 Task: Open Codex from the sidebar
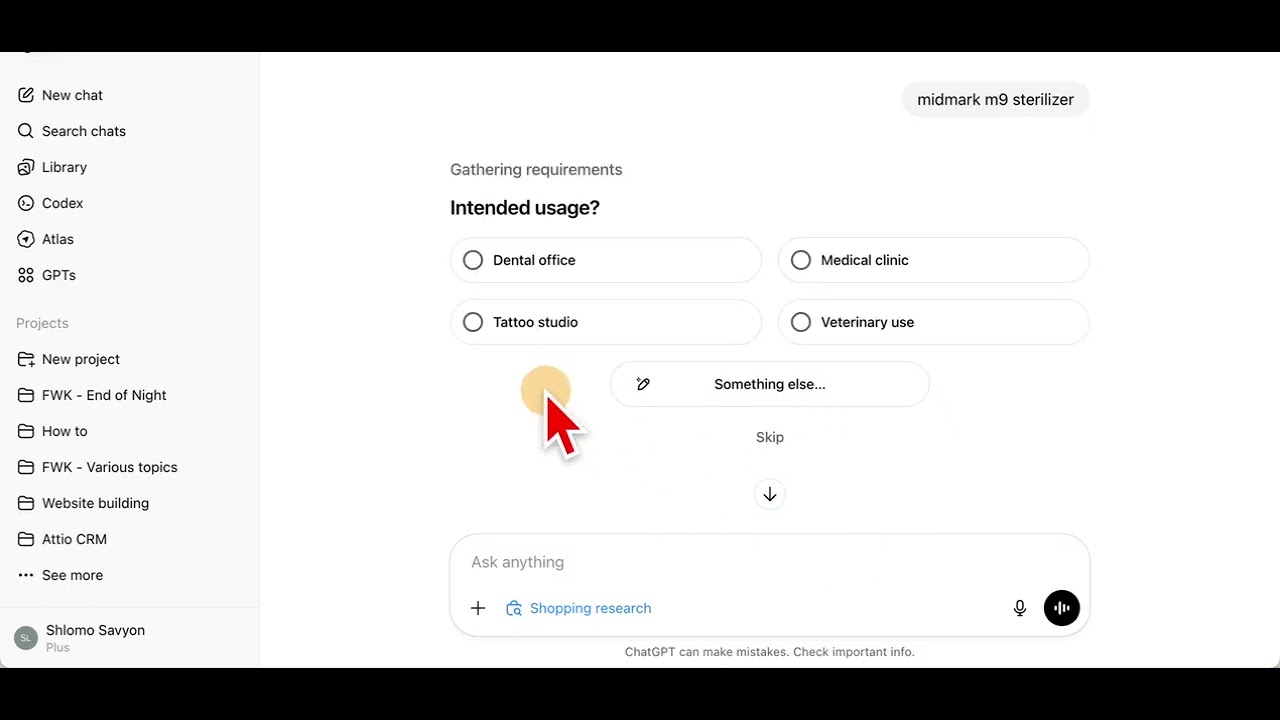[x=62, y=203]
